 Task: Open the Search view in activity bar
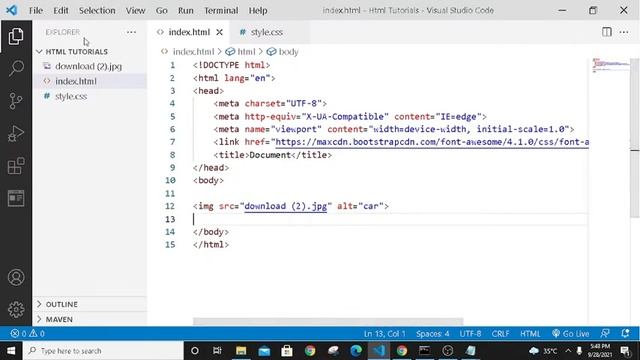(x=16, y=68)
